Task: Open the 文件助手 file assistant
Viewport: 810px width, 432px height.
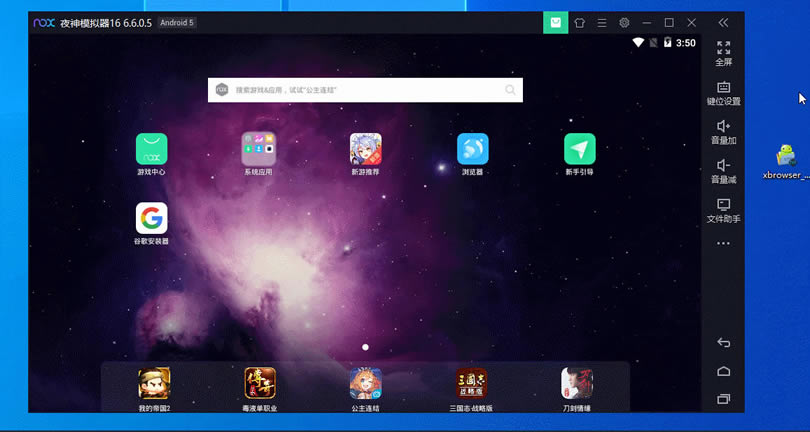Action: pos(723,209)
